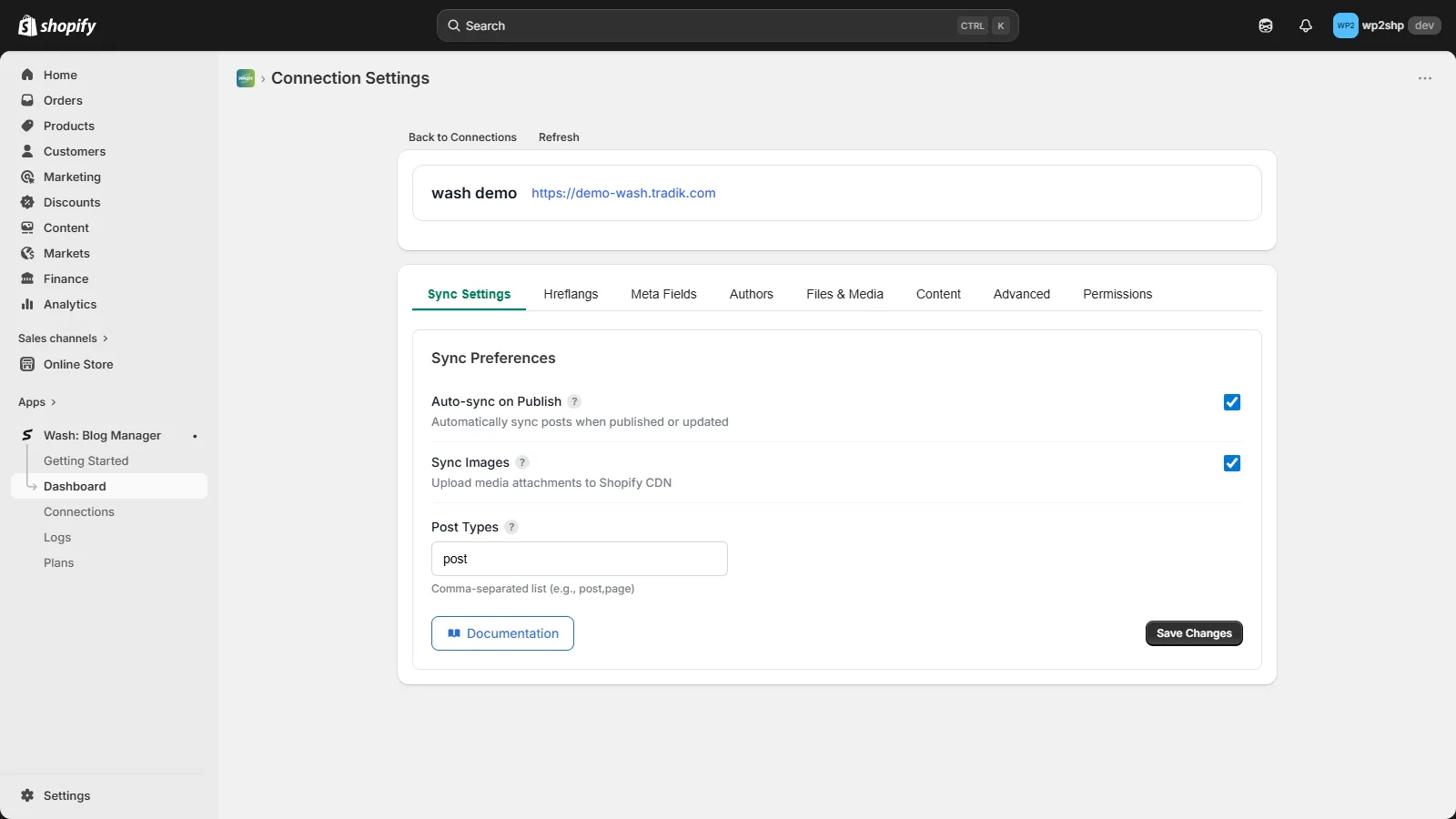This screenshot has width=1456, height=819.
Task: Click the Save Changes button
Action: tap(1194, 633)
